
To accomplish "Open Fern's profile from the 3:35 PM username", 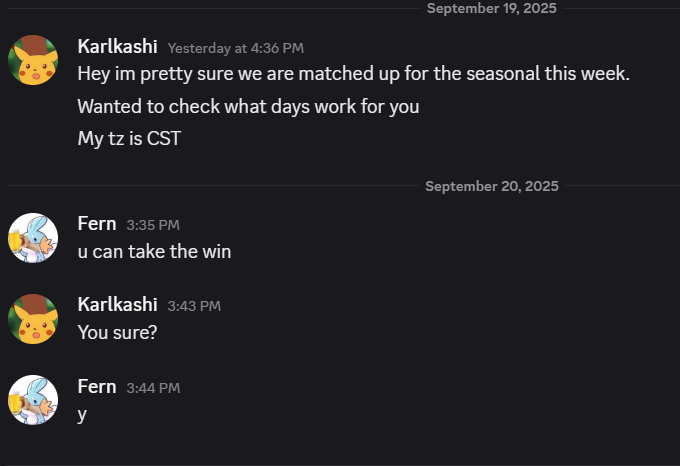I will (97, 223).
